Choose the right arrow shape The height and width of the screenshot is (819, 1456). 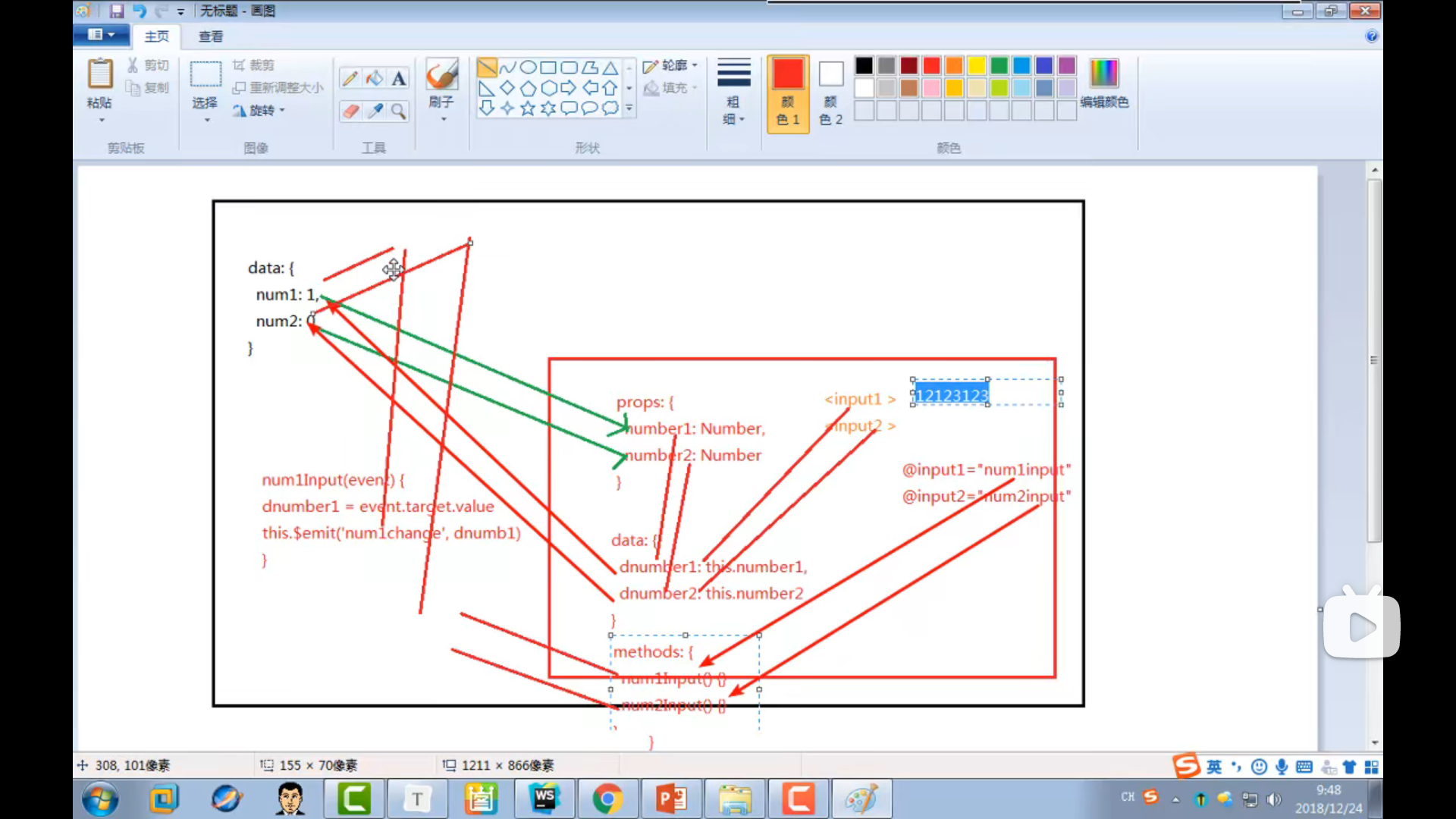568,88
